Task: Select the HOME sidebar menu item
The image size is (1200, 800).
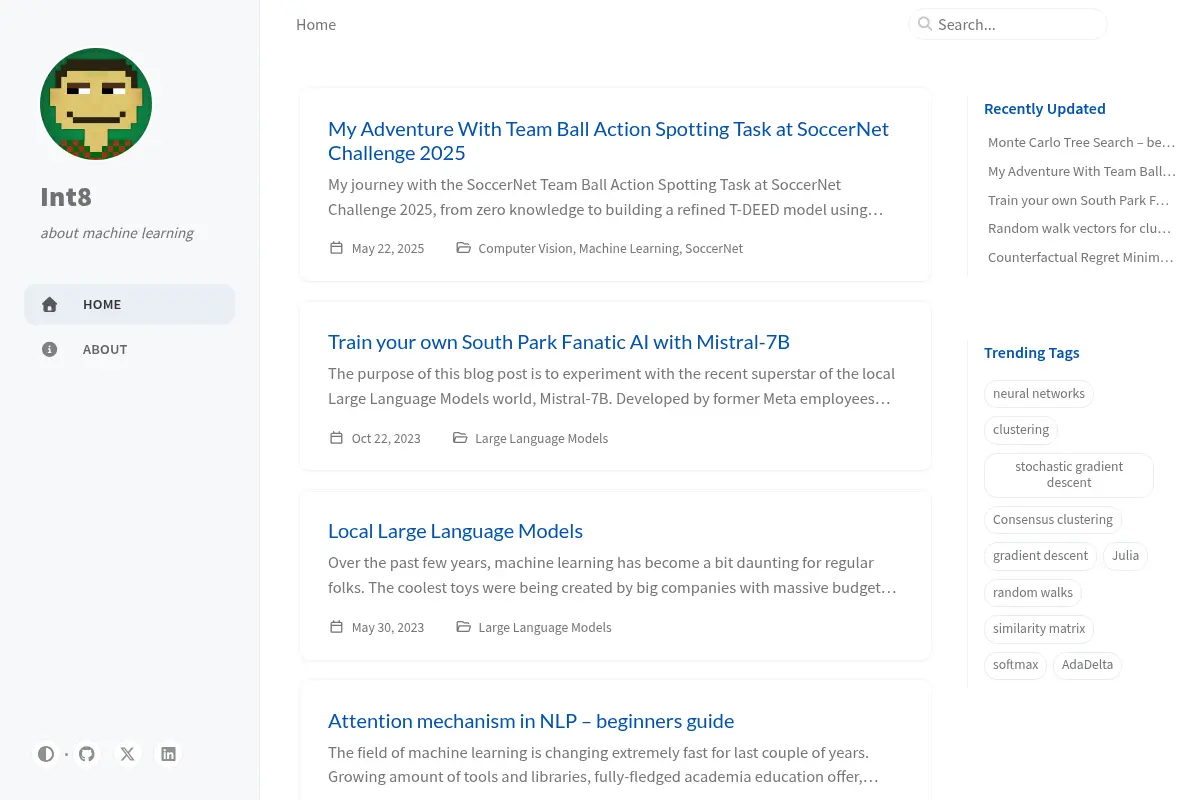Action: (x=130, y=304)
